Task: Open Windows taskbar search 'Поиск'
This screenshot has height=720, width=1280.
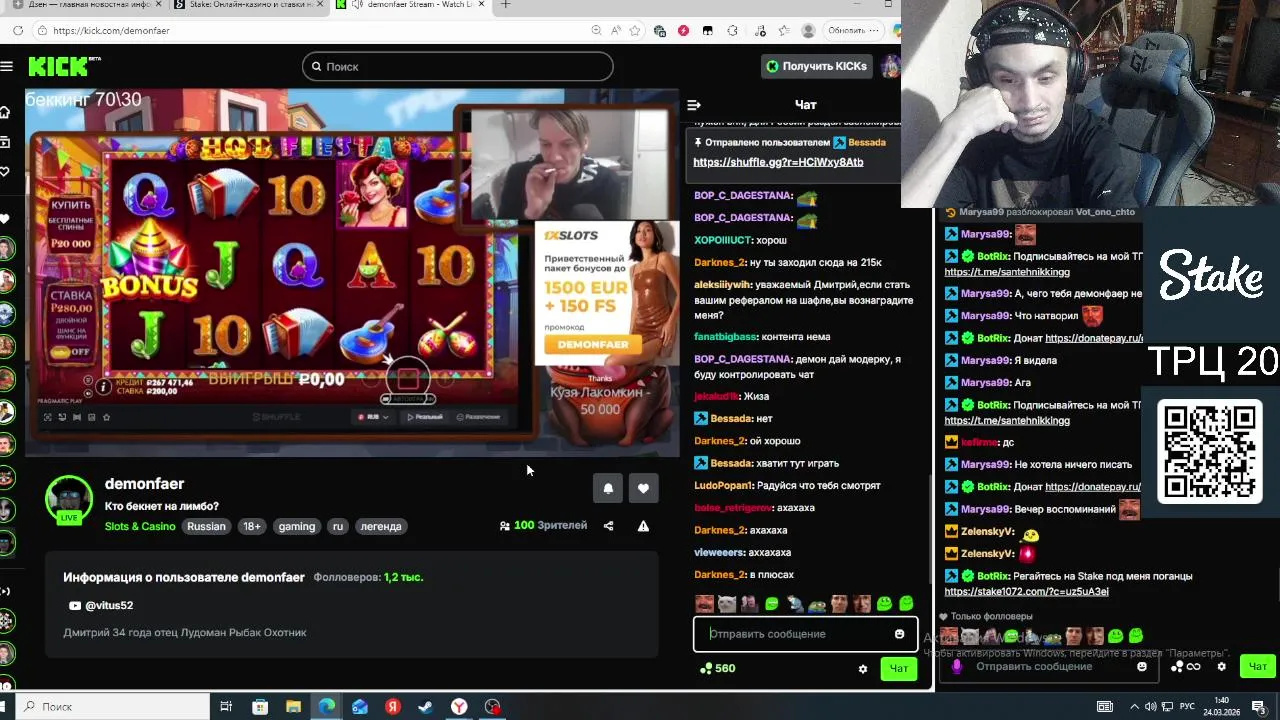Action: pos(110,707)
